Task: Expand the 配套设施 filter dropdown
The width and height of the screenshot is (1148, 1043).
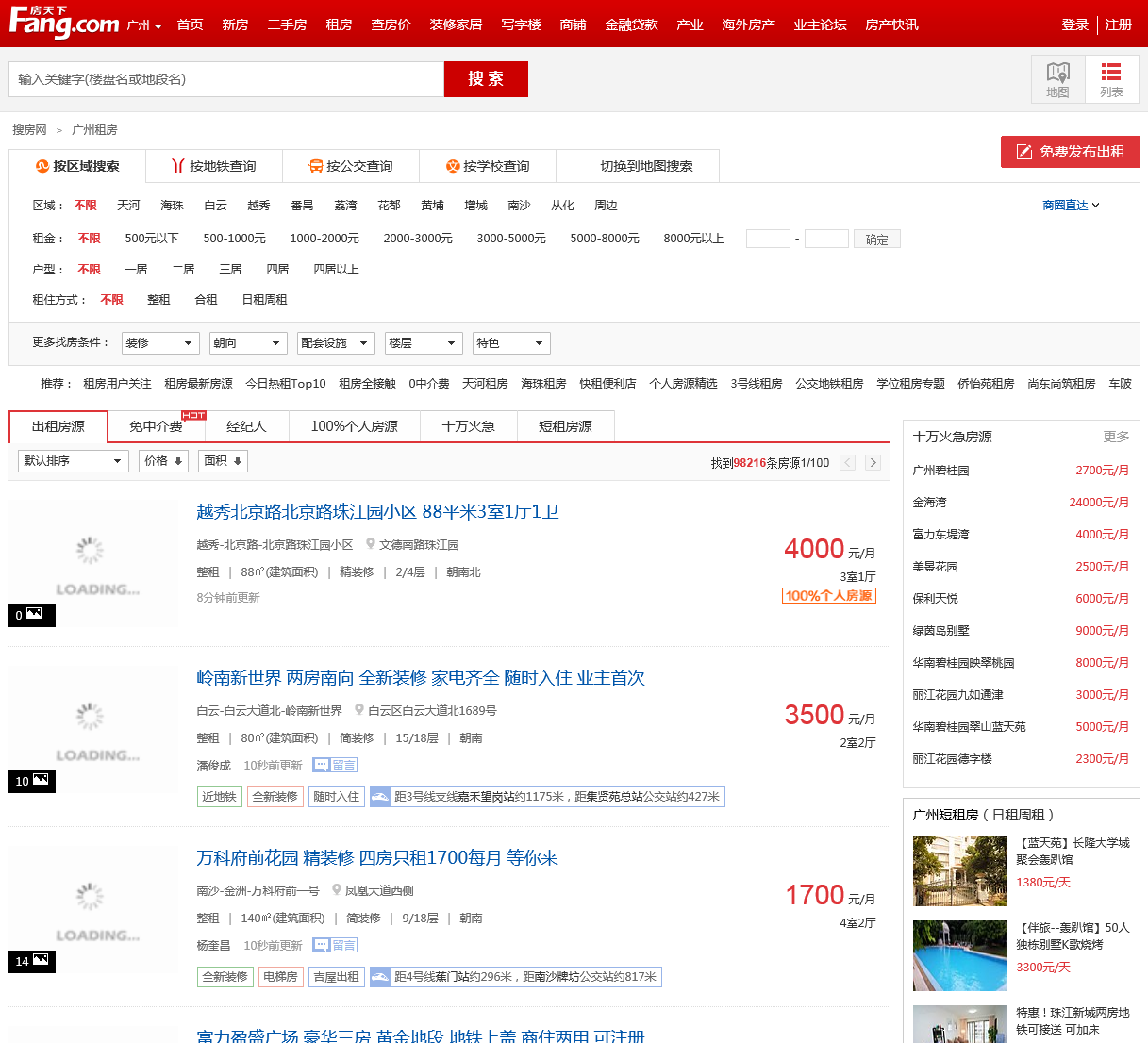Action: tap(336, 343)
